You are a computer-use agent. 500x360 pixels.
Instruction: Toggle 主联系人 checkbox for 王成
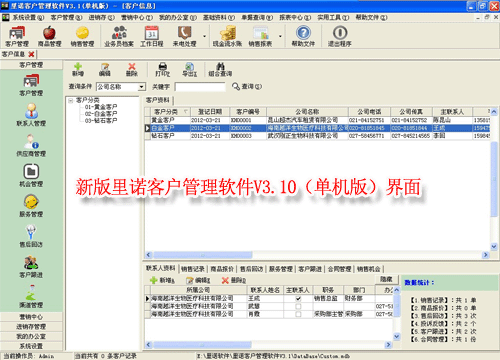pos(298,299)
